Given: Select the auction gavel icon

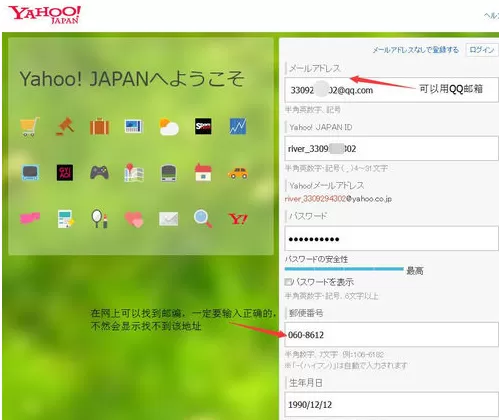Looking at the screenshot, I should click(65, 126).
